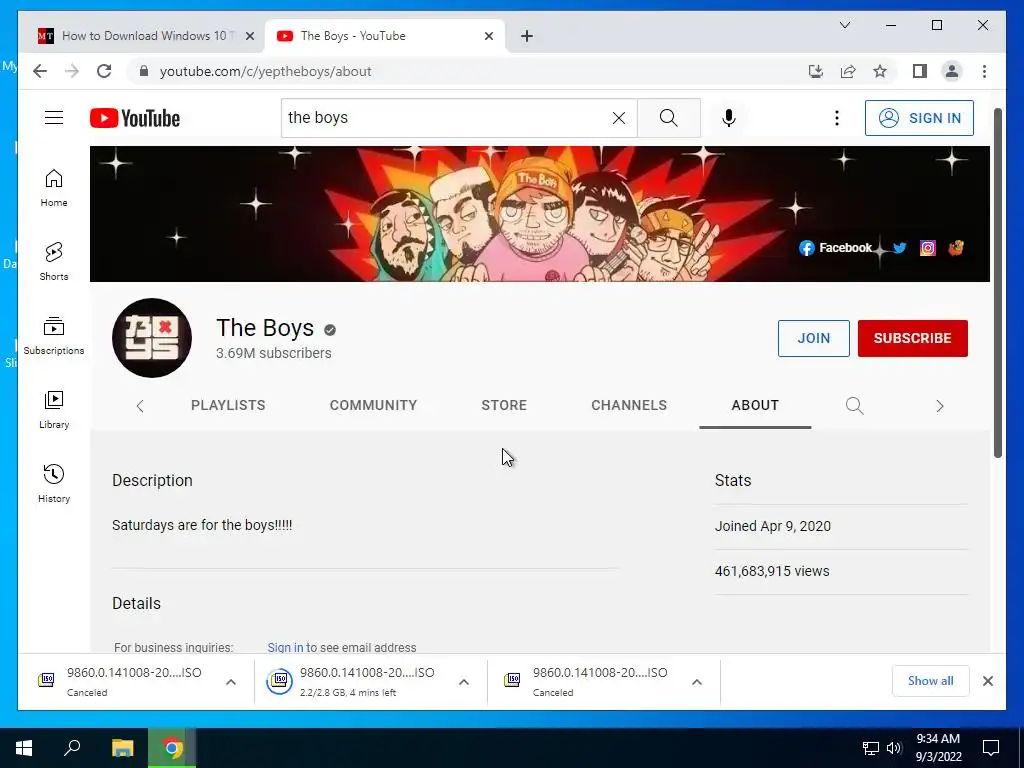Search within channel using the magnifier icon

click(x=854, y=406)
